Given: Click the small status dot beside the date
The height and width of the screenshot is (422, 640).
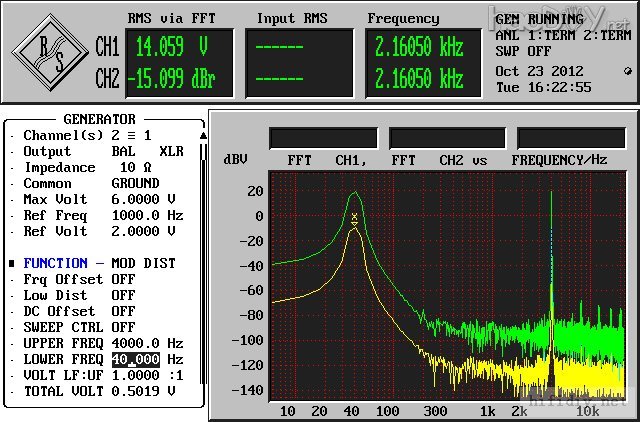Looking at the screenshot, I should pos(626,72).
